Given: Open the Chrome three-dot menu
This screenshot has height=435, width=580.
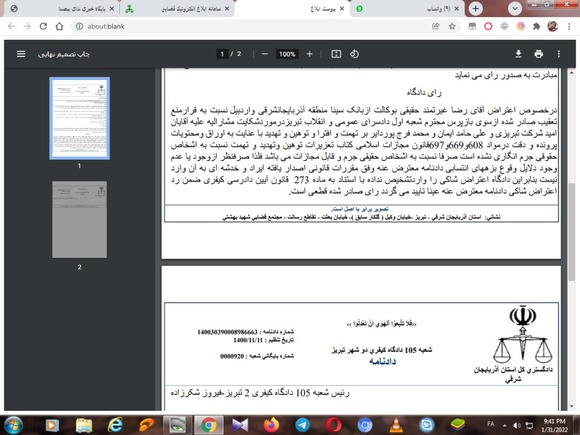Looking at the screenshot, I should click(x=569, y=26).
